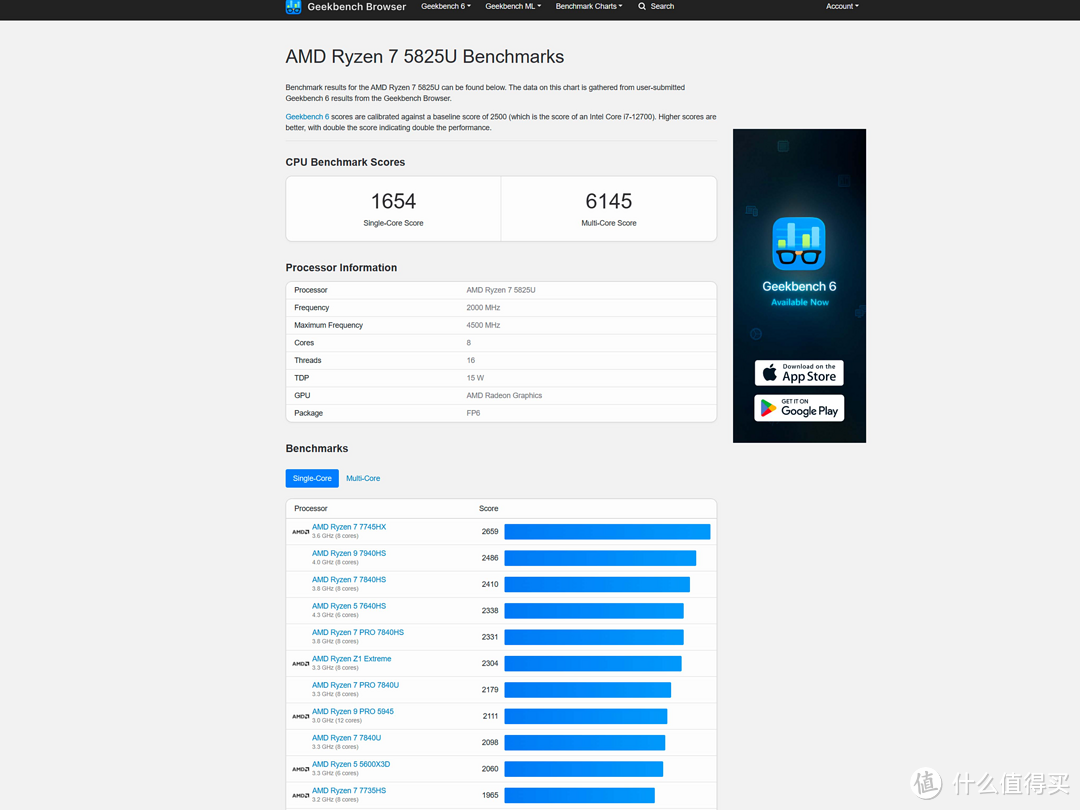Open the Geekbench 6 link in description
Viewport: 1080px width, 810px height.
coord(307,117)
